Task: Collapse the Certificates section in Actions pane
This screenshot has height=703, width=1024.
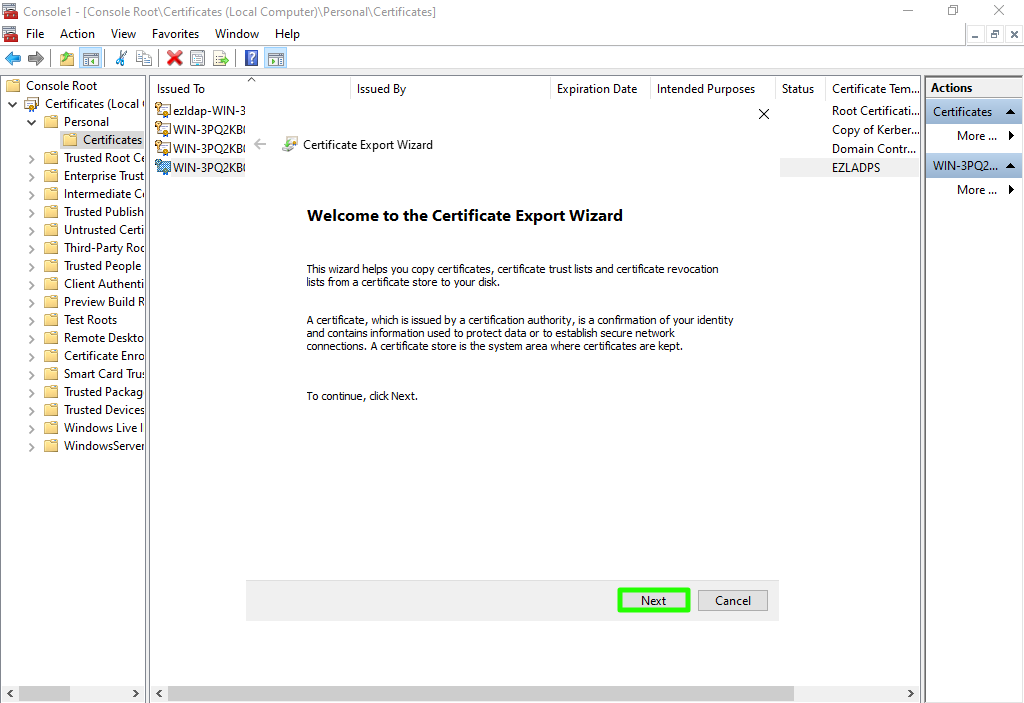Action: tap(1011, 112)
